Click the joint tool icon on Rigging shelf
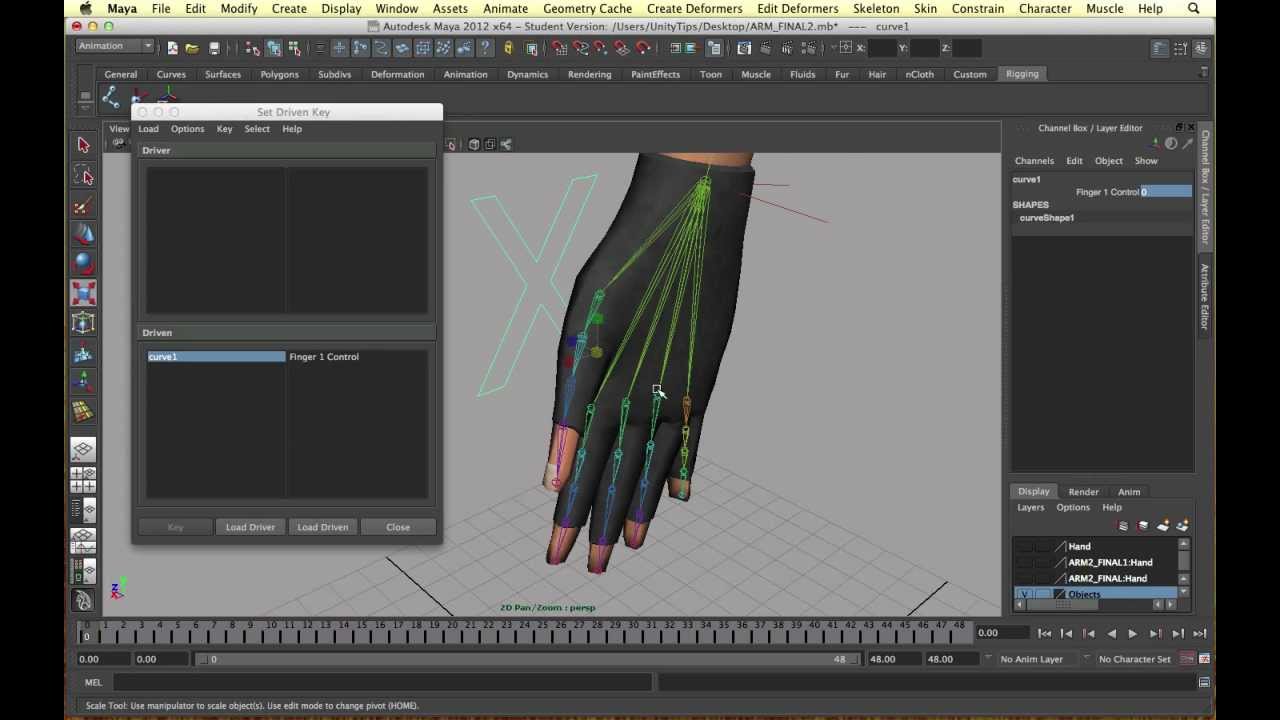This screenshot has width=1280, height=720. (x=111, y=97)
